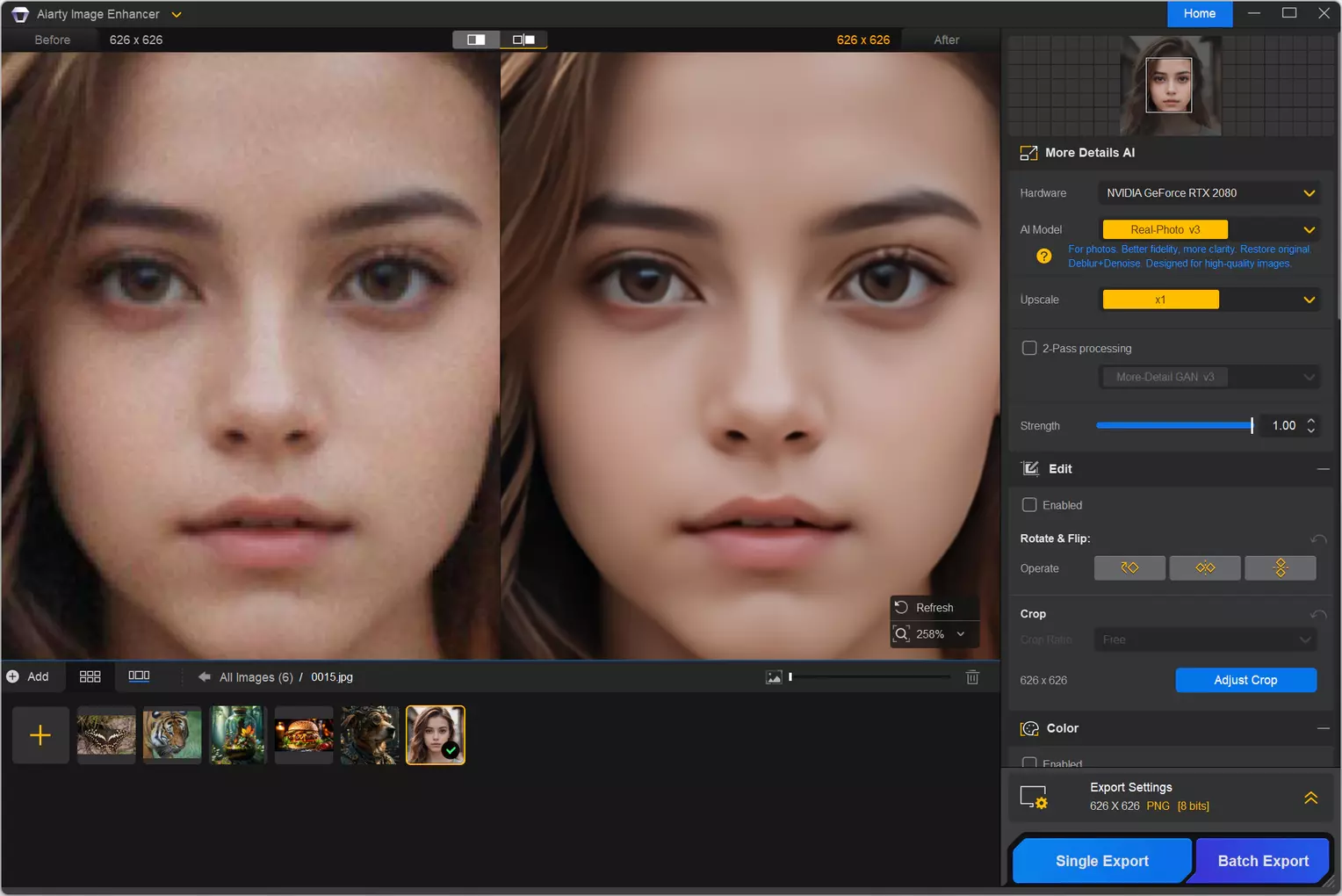
Task: Click the Strength slider handle
Action: (1252, 426)
